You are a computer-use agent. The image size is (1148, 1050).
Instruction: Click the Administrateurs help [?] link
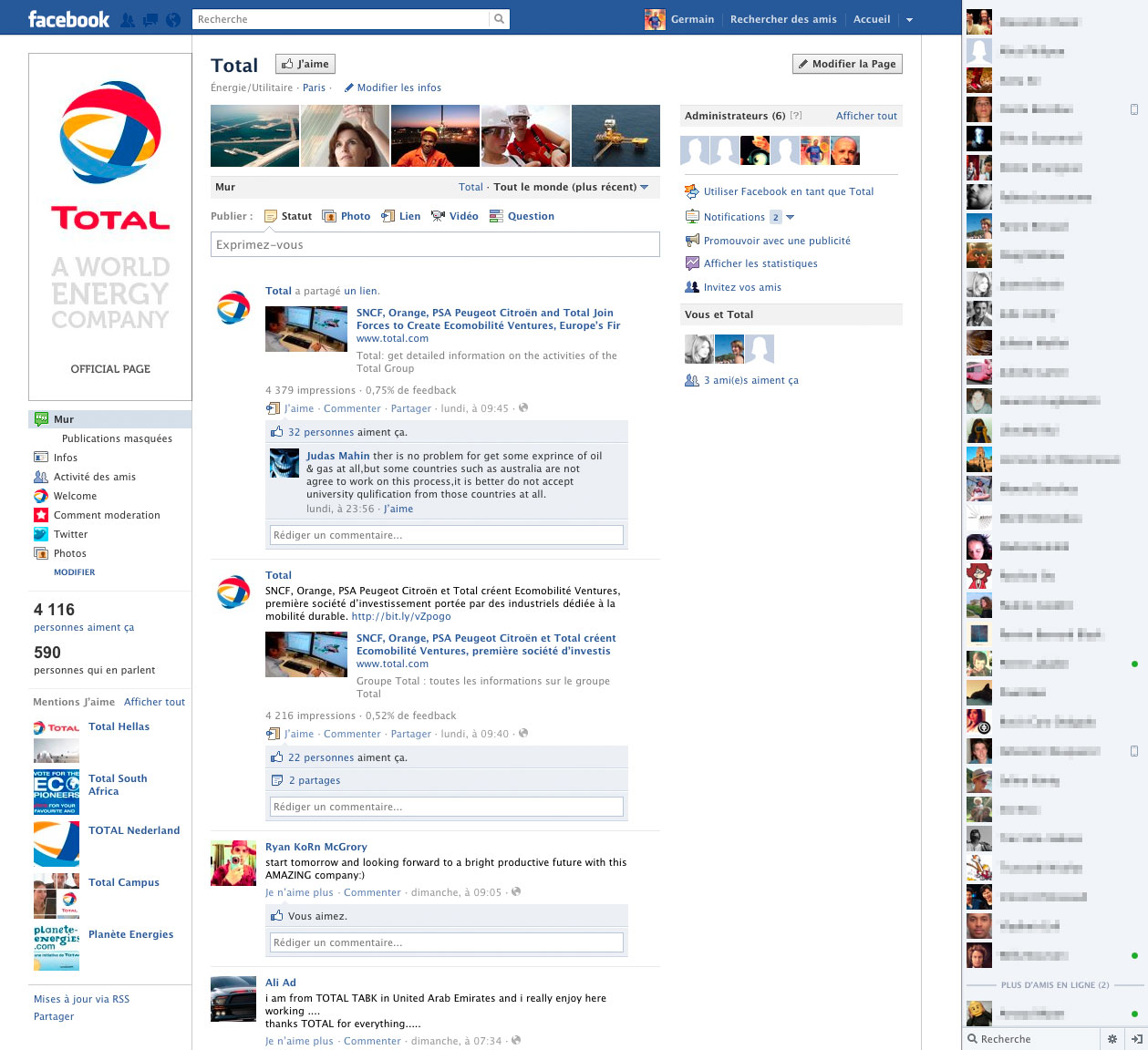tap(796, 116)
